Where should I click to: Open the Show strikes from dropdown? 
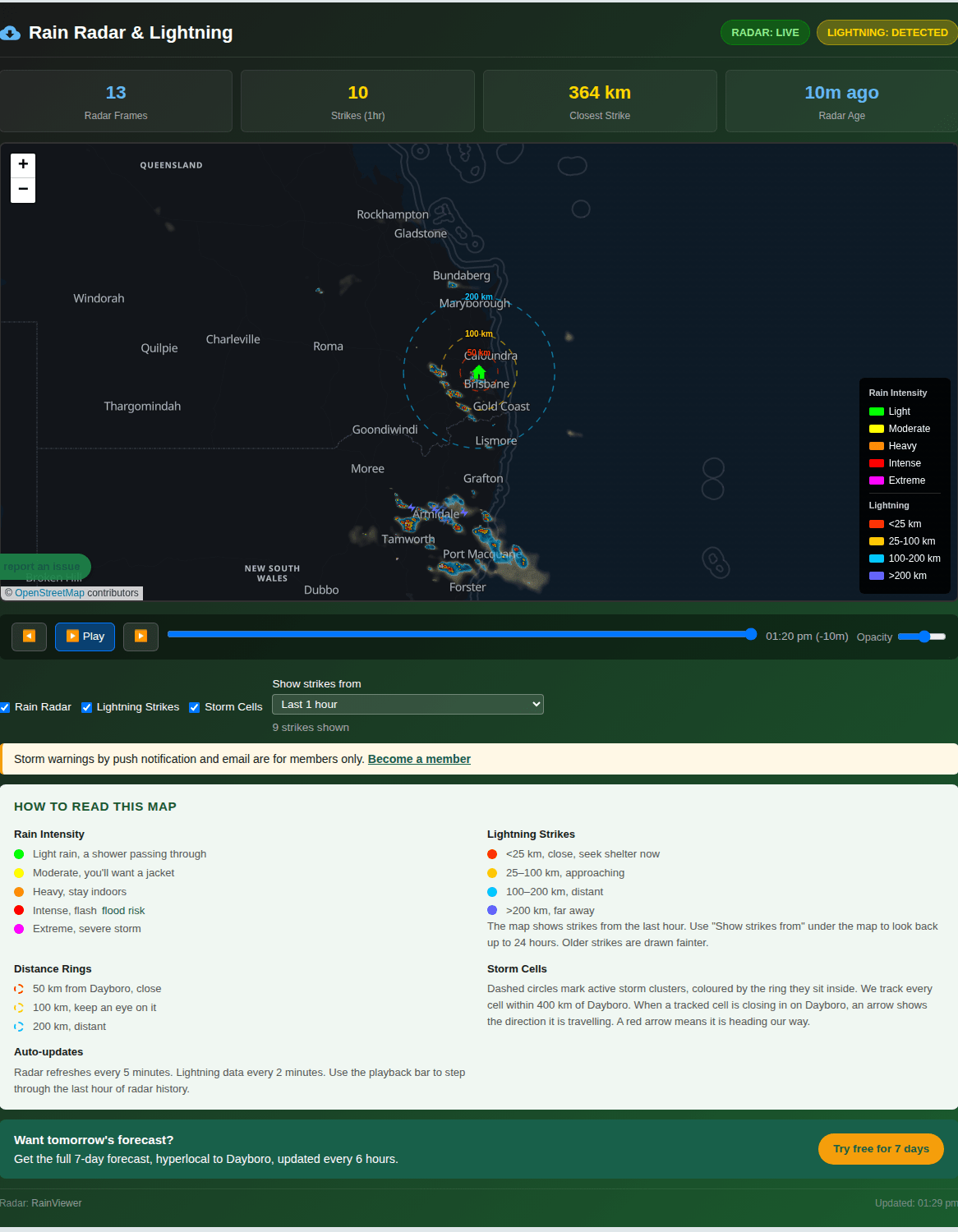[408, 705]
